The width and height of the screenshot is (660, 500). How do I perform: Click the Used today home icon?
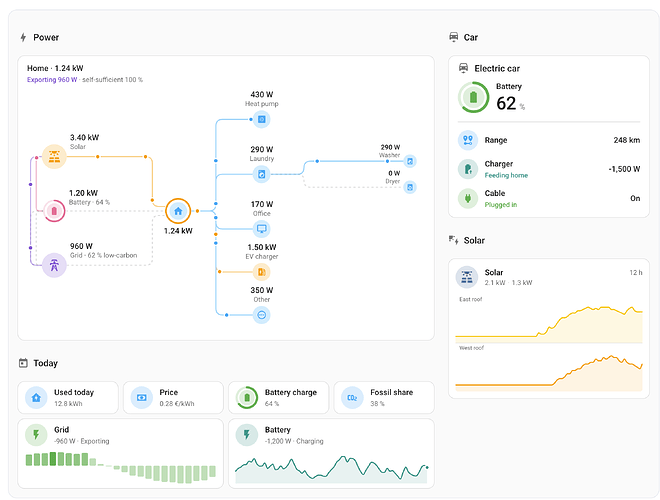click(36, 397)
